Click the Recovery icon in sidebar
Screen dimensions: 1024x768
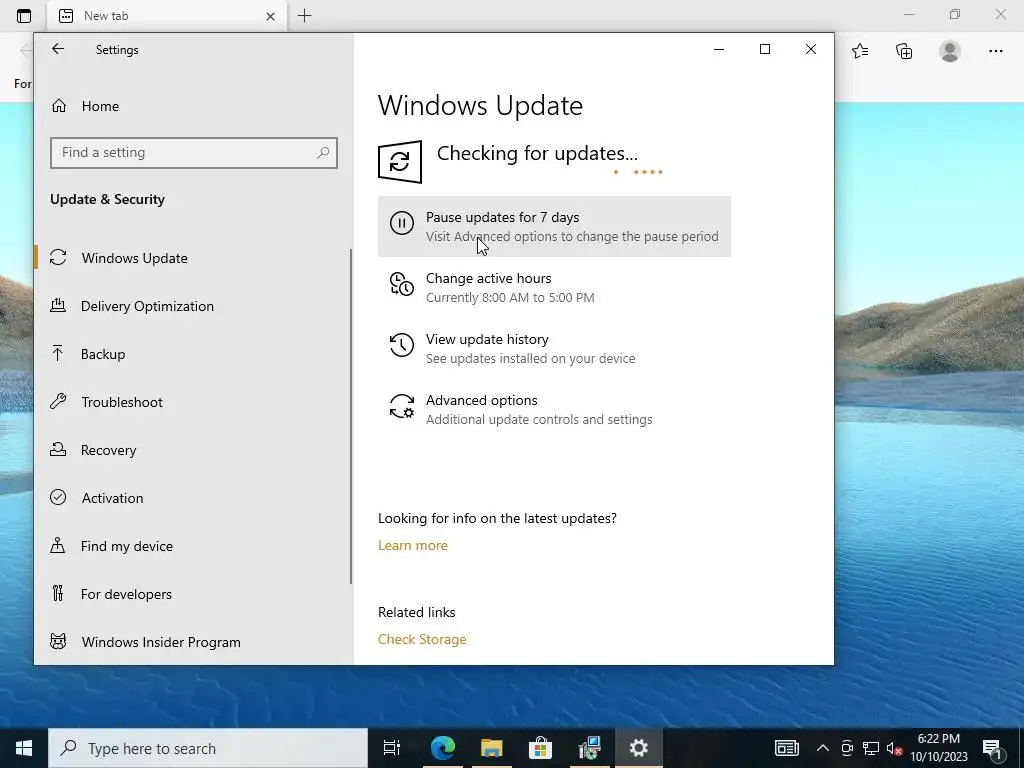tap(58, 449)
